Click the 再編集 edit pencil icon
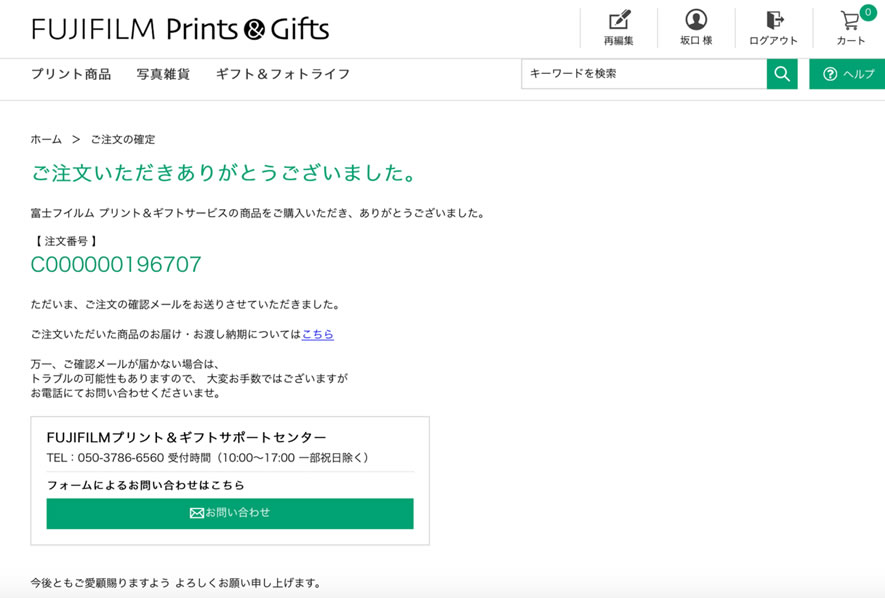The image size is (885, 598). 619,20
